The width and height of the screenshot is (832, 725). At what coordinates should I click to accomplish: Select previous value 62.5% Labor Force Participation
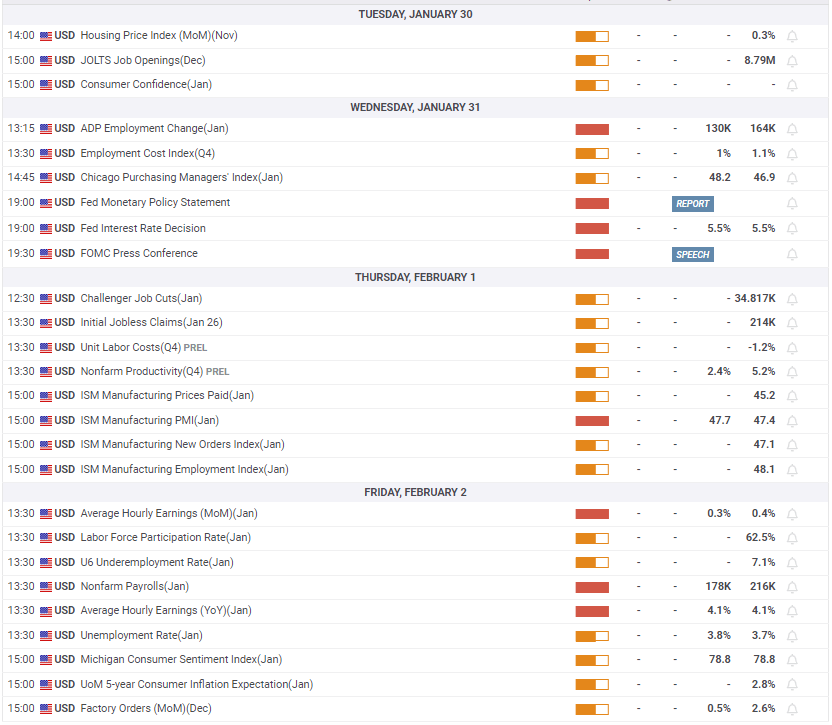760,538
